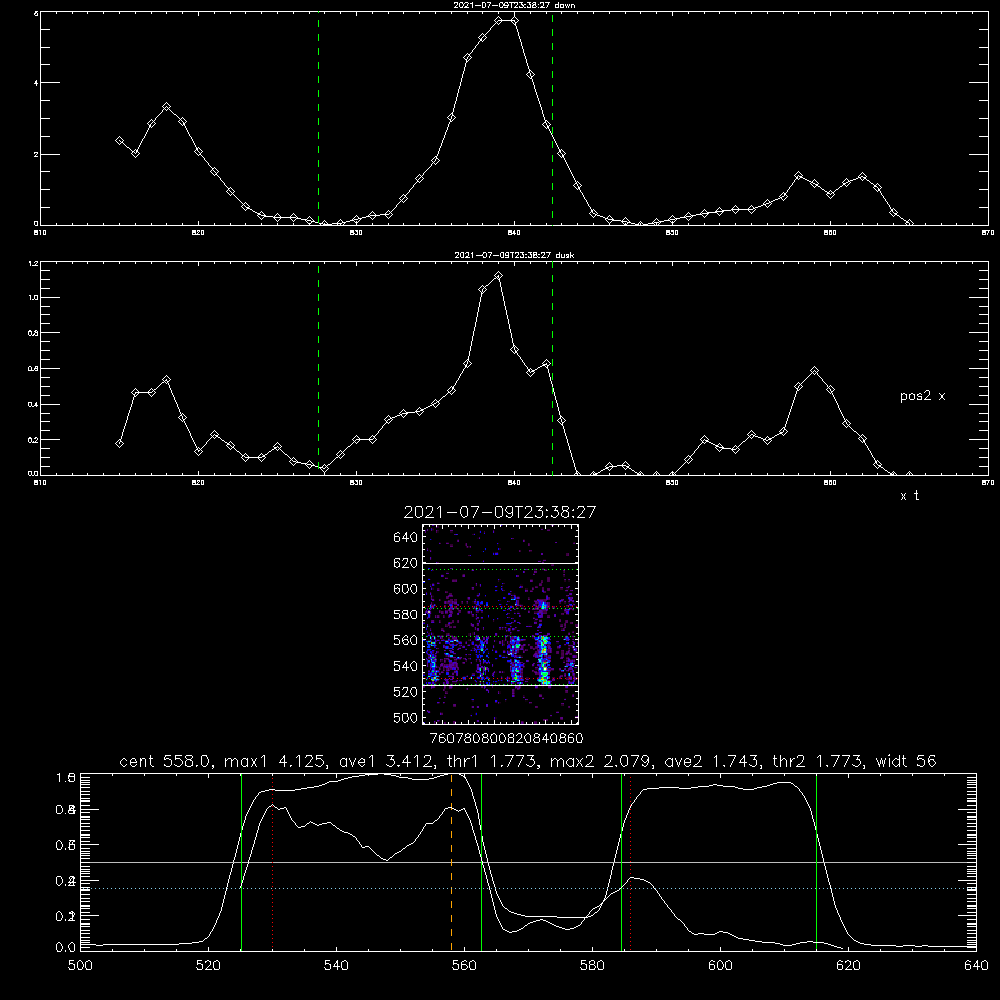Click the spectrogram y-axis label '600'
The width and height of the screenshot is (1000, 1000).
coord(406,589)
